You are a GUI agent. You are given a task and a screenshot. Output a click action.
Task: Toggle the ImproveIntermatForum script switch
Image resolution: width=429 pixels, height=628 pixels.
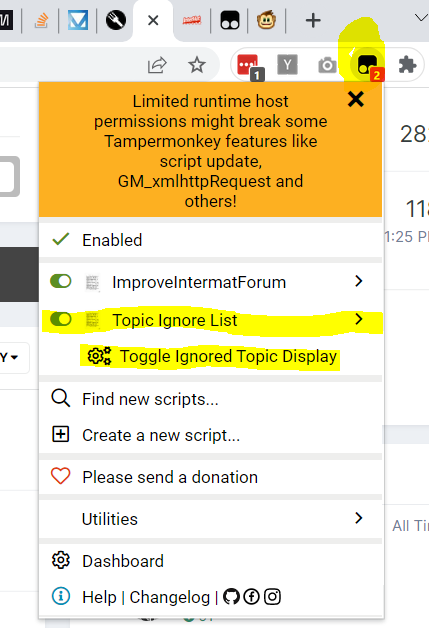tap(60, 281)
